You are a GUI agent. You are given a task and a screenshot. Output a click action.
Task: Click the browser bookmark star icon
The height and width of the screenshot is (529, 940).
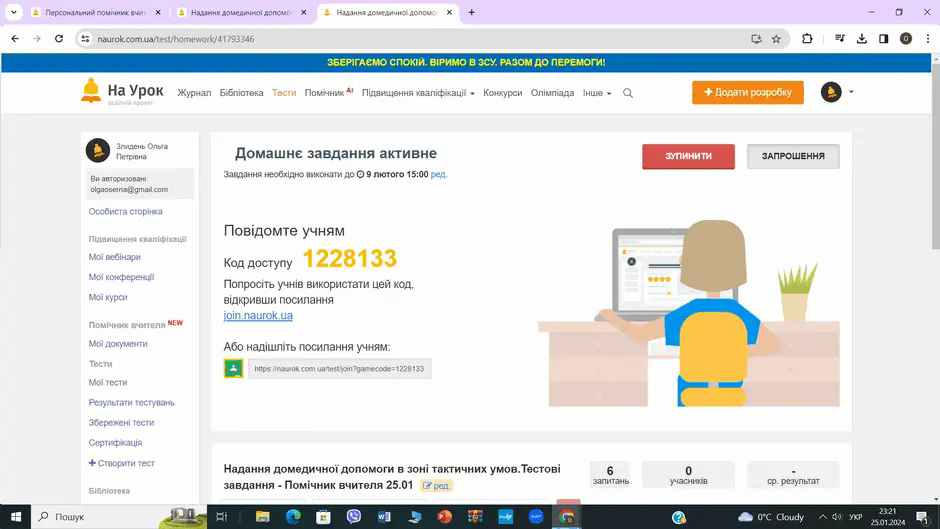click(776, 39)
